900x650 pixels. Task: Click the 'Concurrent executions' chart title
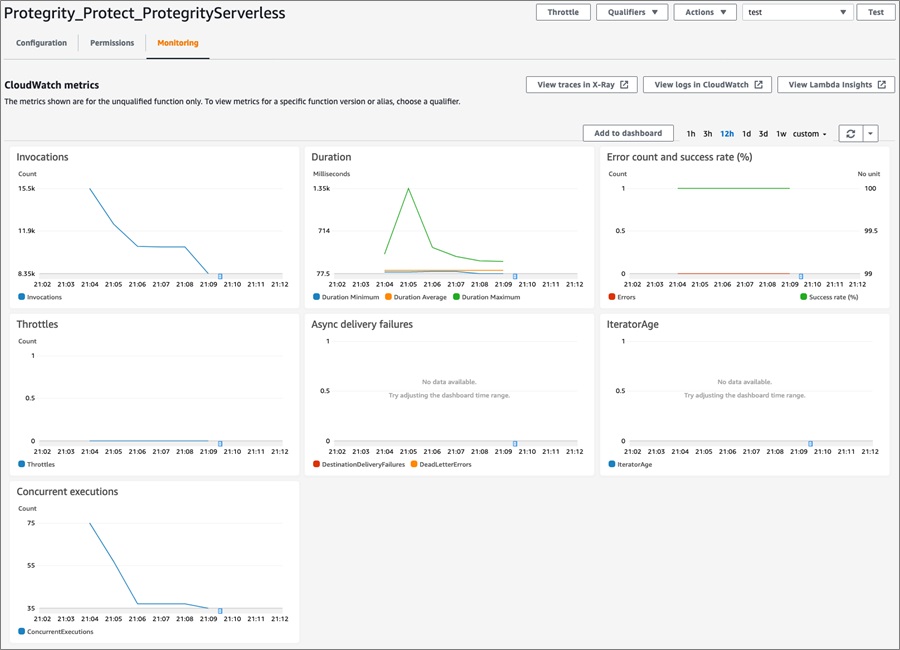(67, 492)
